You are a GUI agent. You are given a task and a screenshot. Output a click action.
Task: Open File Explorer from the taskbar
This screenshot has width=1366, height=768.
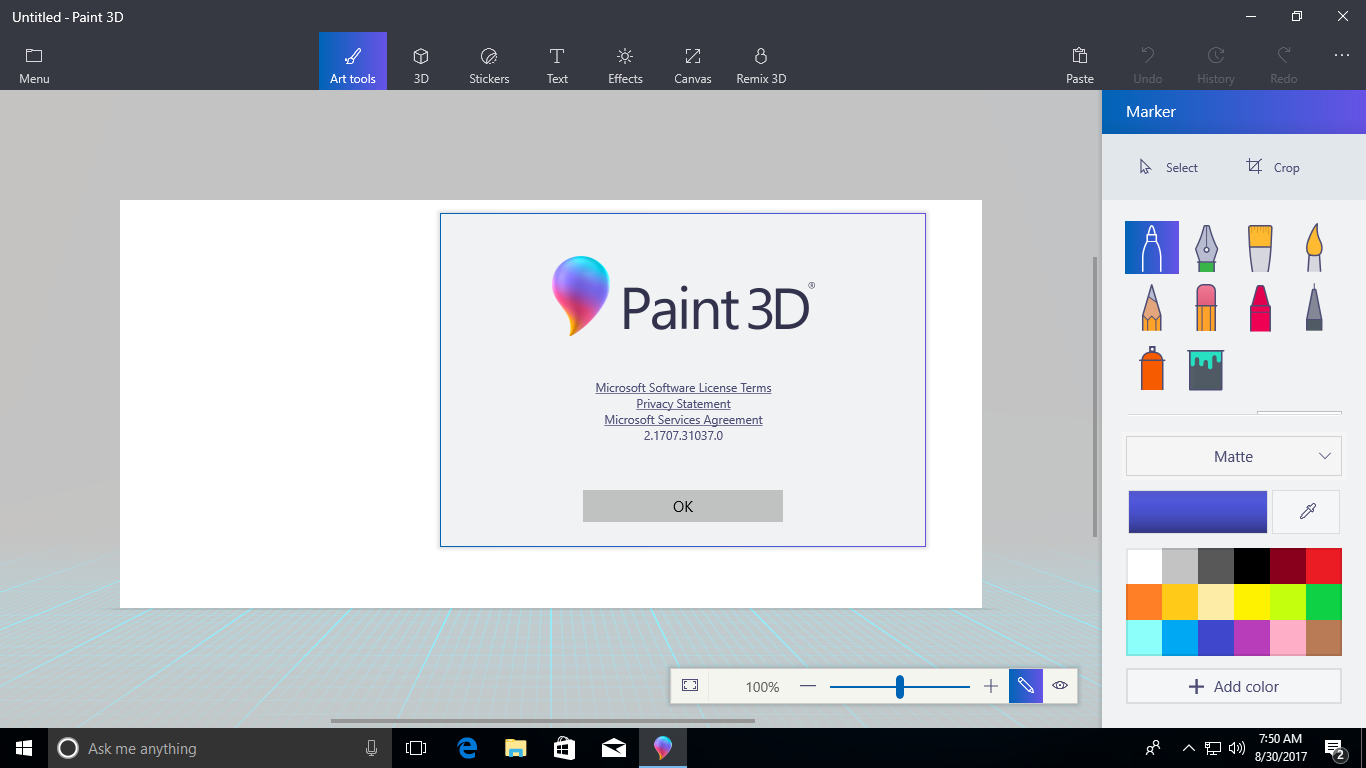pos(515,748)
